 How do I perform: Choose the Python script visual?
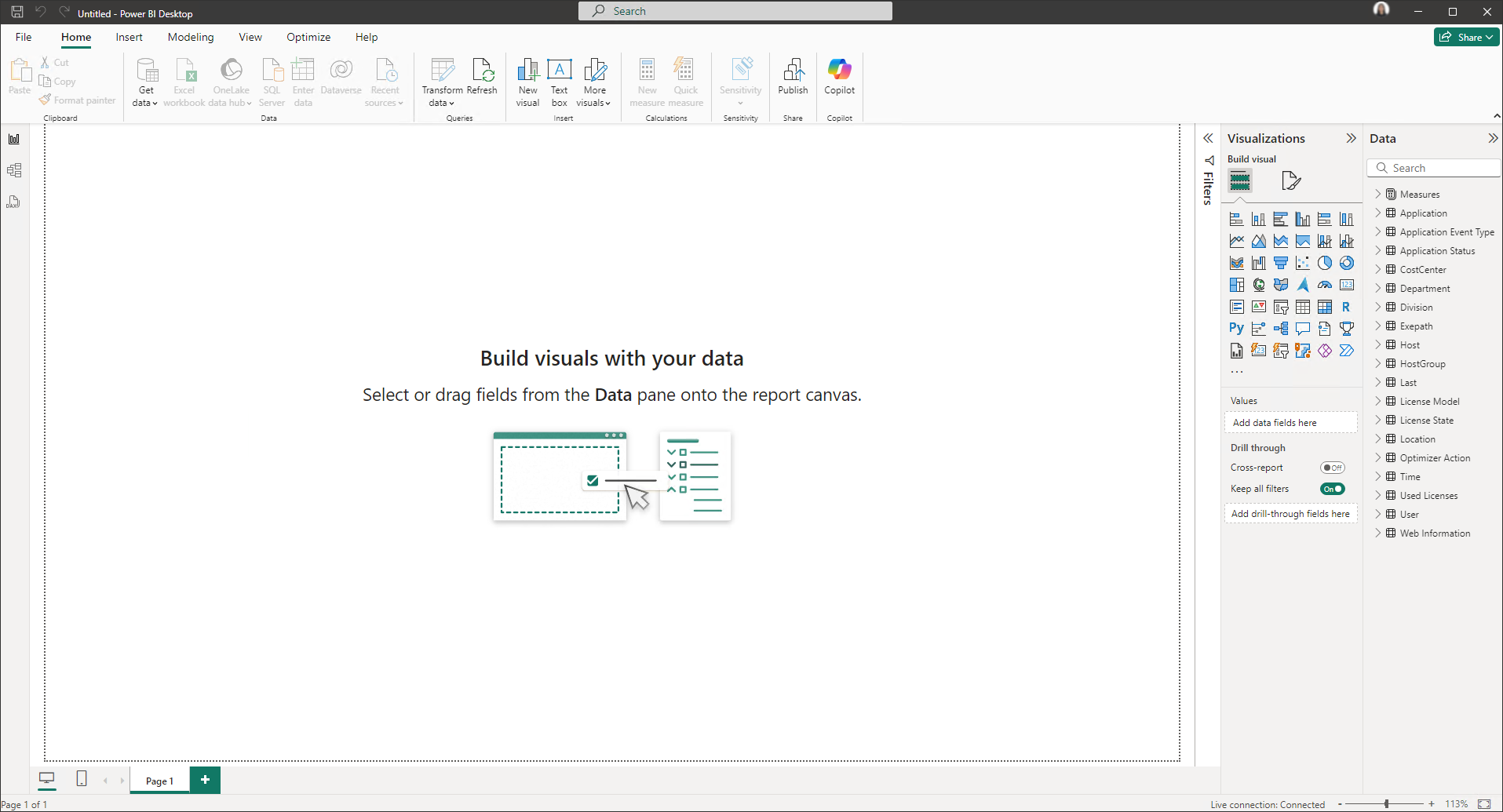pyautogui.click(x=1237, y=328)
